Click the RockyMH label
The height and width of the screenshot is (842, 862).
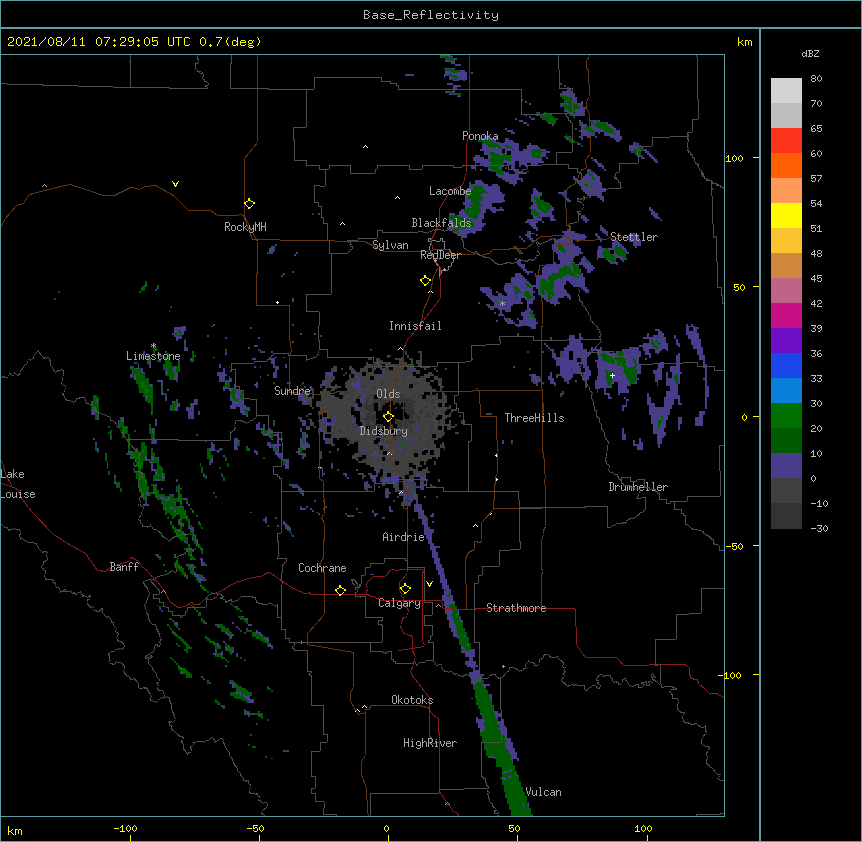(x=245, y=227)
